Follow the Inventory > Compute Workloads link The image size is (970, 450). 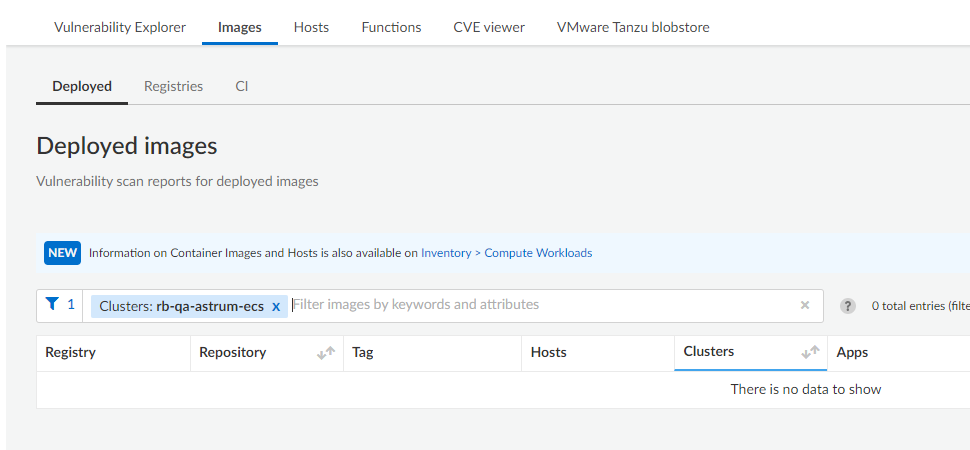point(506,253)
